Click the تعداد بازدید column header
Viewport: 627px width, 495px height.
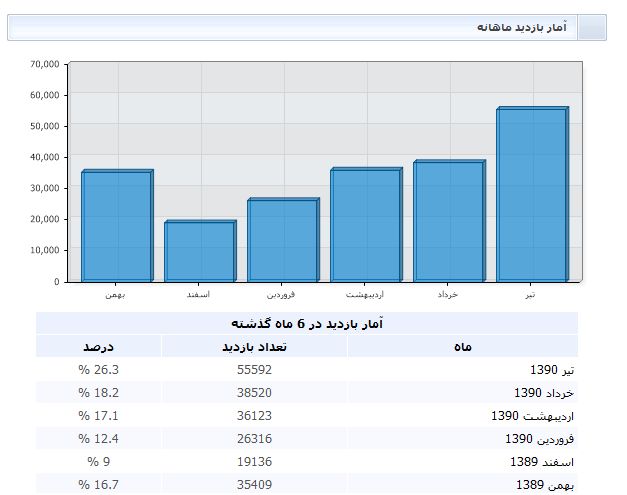click(x=254, y=346)
